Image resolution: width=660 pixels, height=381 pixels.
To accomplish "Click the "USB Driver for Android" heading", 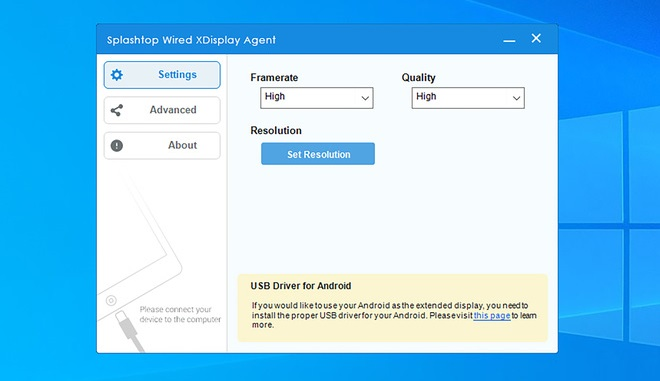I will point(301,286).
